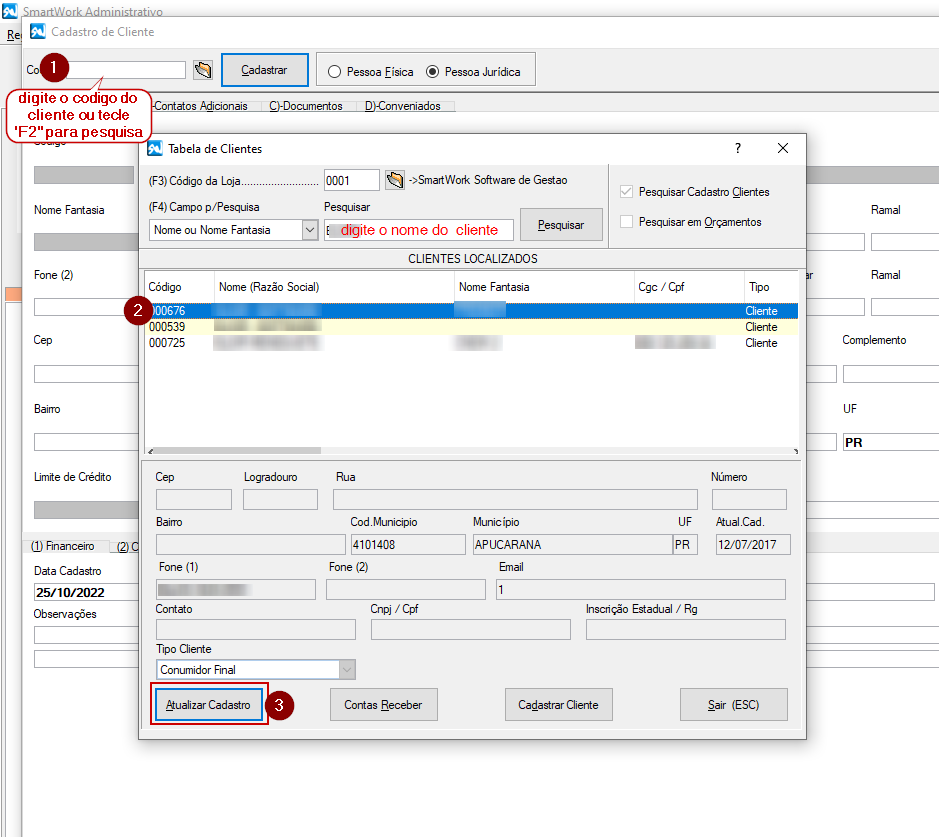Click the Sair (ESC) button

point(733,705)
